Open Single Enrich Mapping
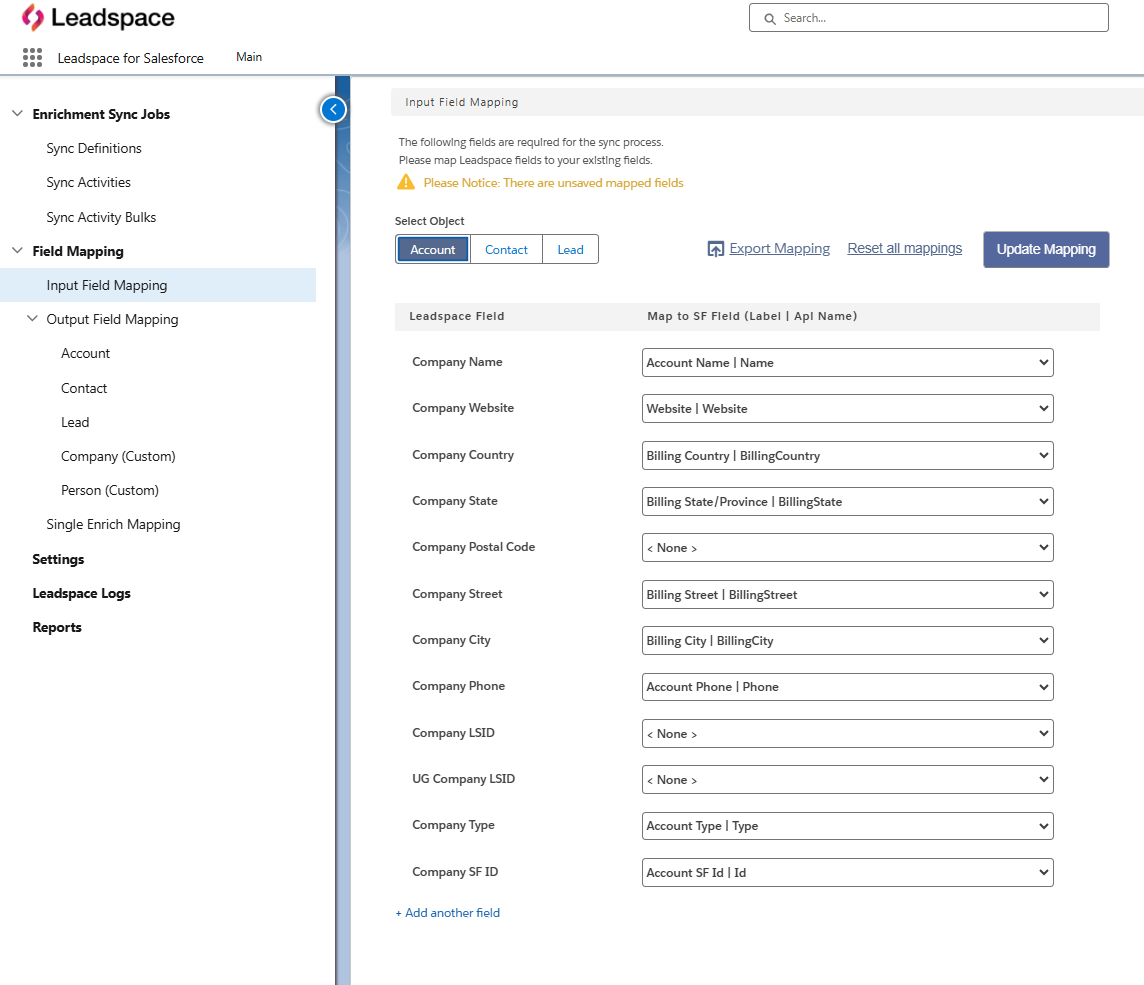The image size is (1144, 985). tap(113, 525)
